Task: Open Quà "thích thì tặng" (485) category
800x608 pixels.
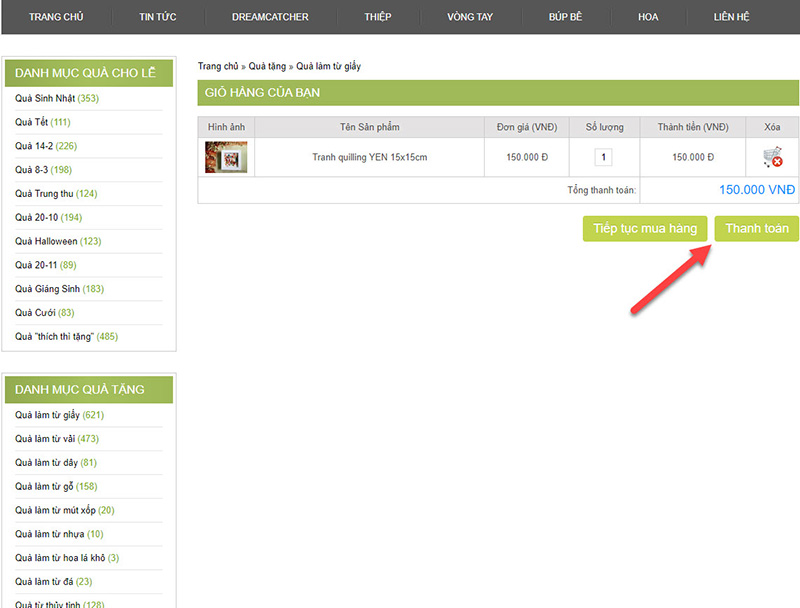Action: (x=66, y=336)
